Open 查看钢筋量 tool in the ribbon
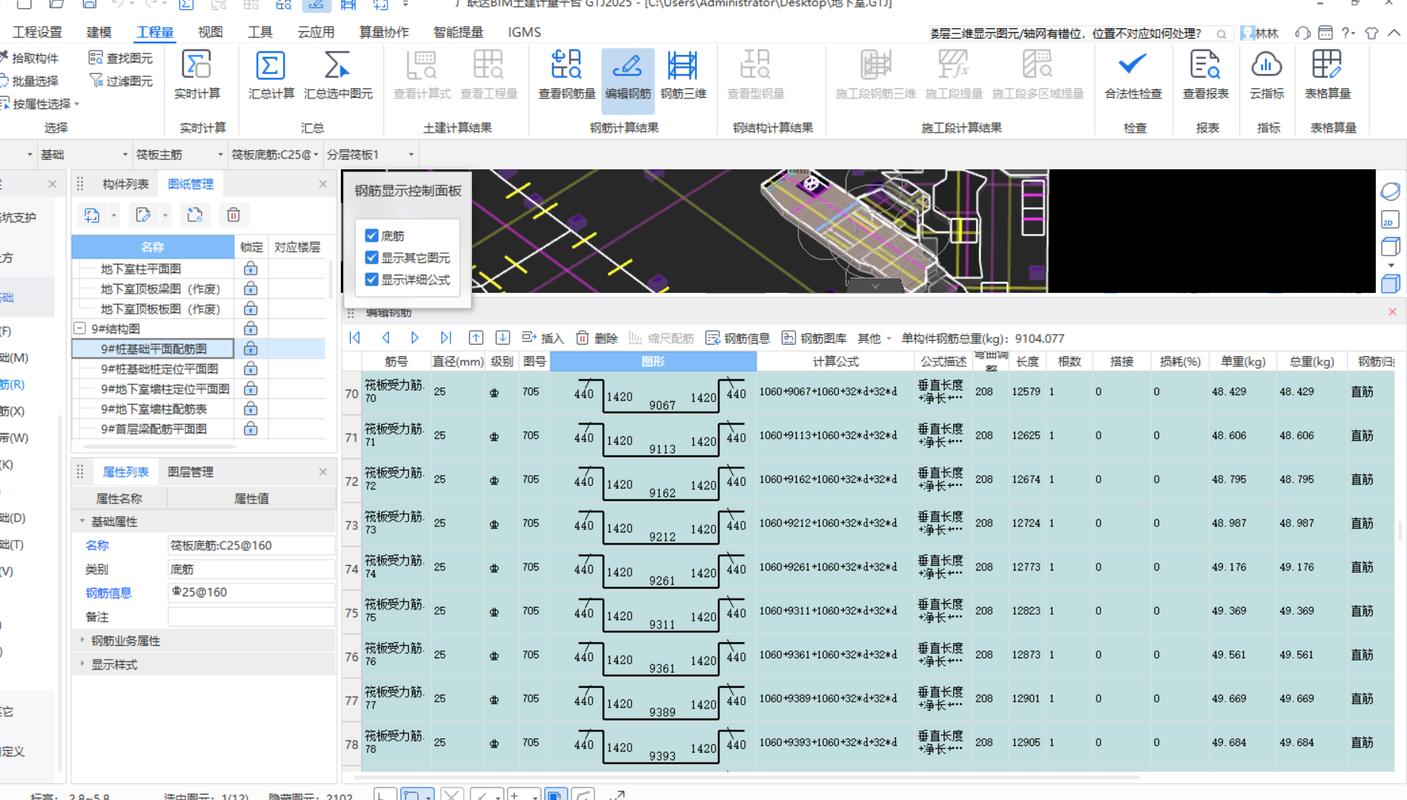 click(x=567, y=66)
